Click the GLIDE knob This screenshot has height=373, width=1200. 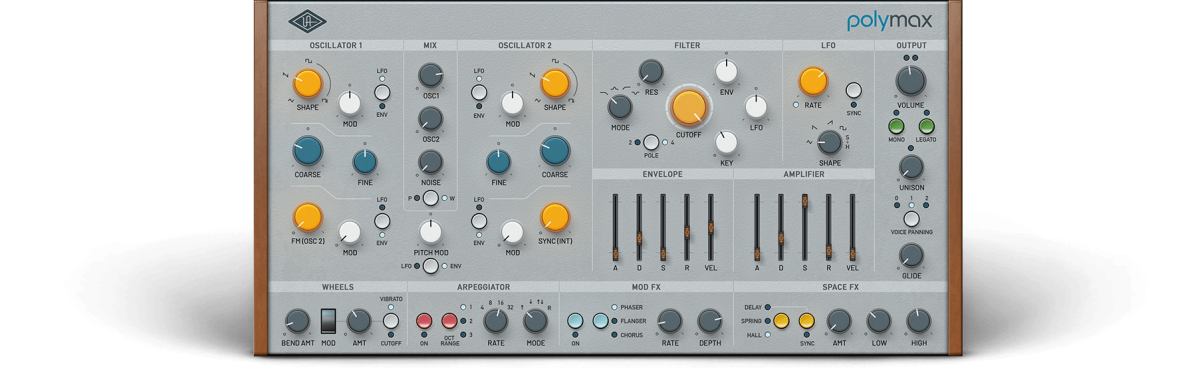point(911,255)
